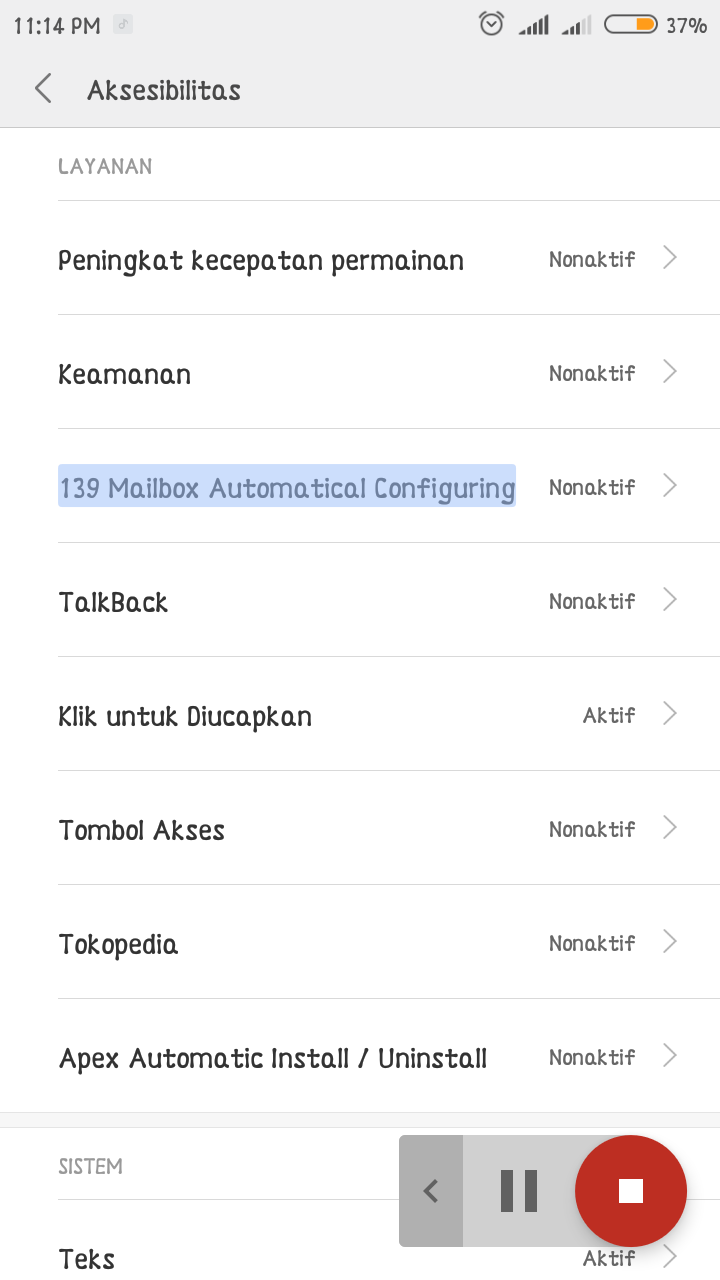
Task: Open Tombol Akses settings
Action: (x=142, y=830)
